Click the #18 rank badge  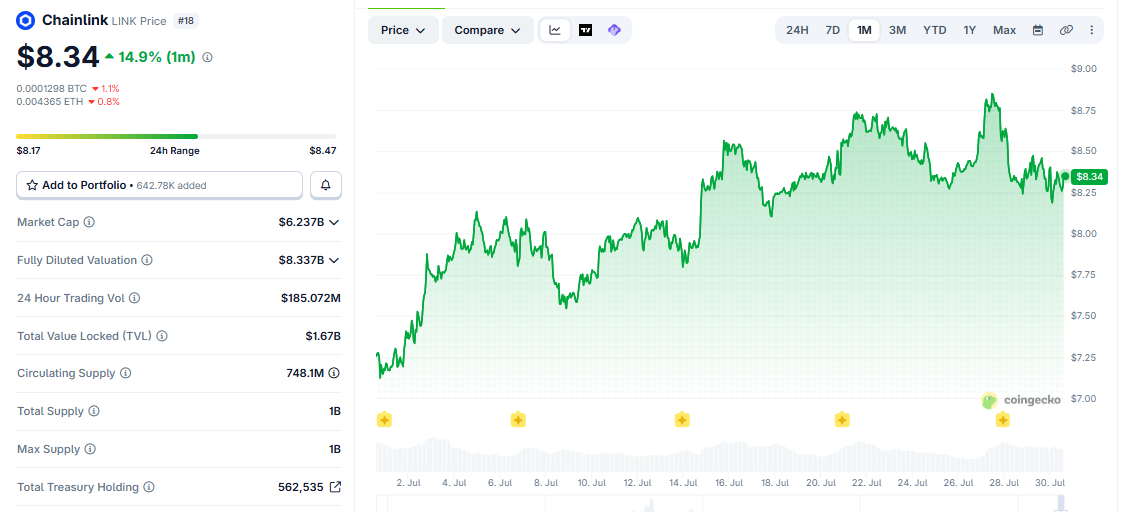[x=186, y=21]
